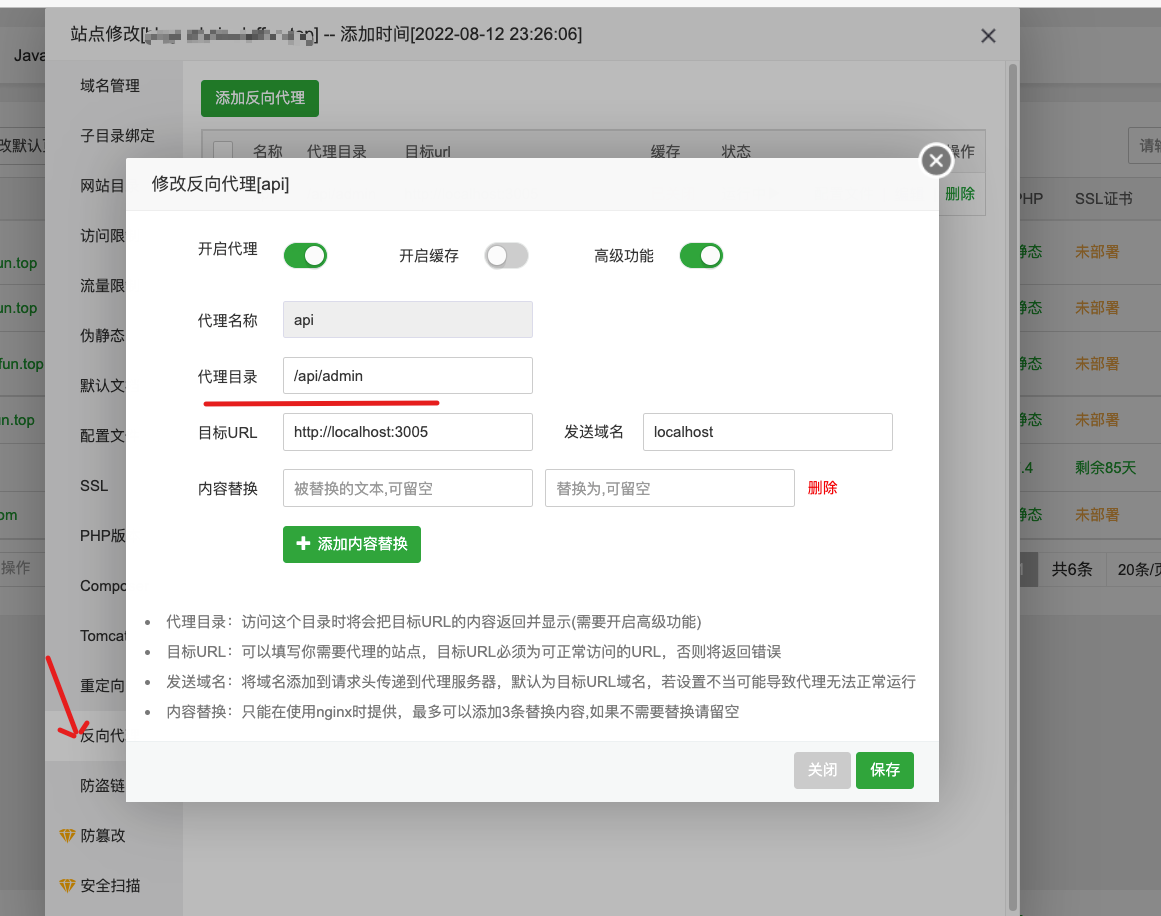The height and width of the screenshot is (916, 1161).
Task: Click the green 删除 link in the proxy table
Action: point(959,194)
